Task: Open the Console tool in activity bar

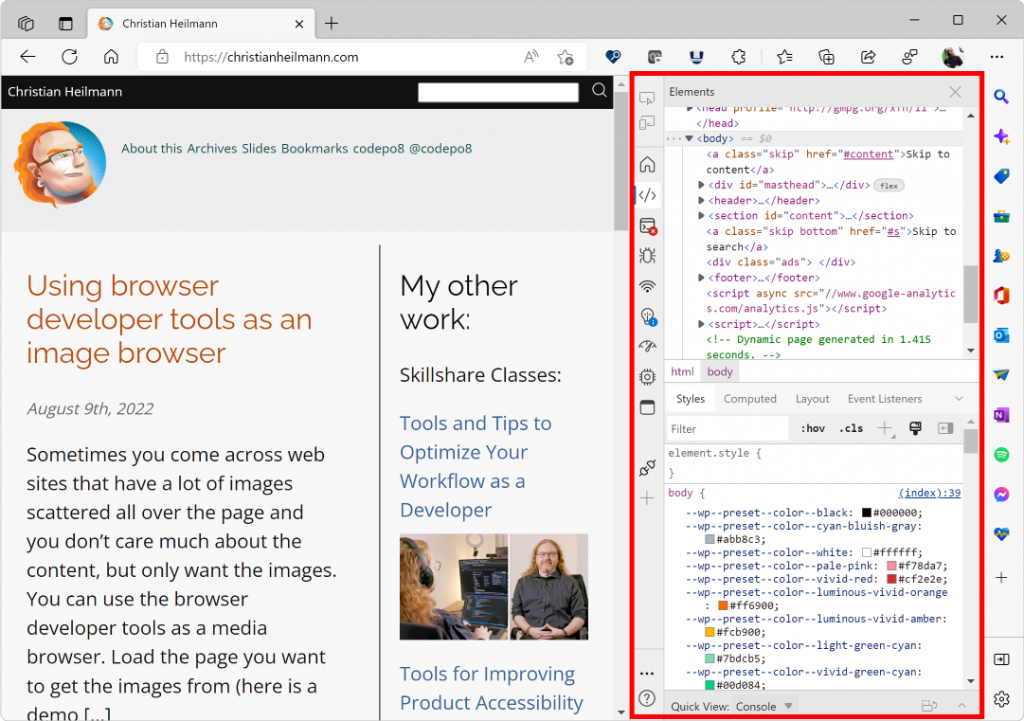Action: [x=647, y=226]
